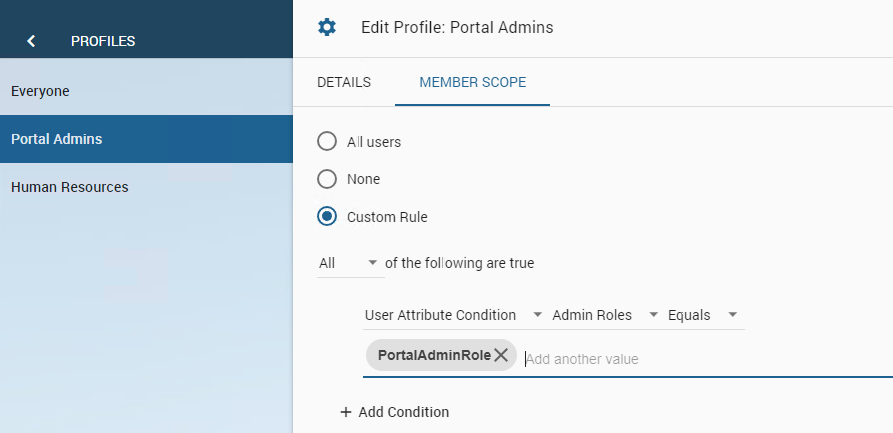Select the Portal Admins profile entry

(56, 139)
